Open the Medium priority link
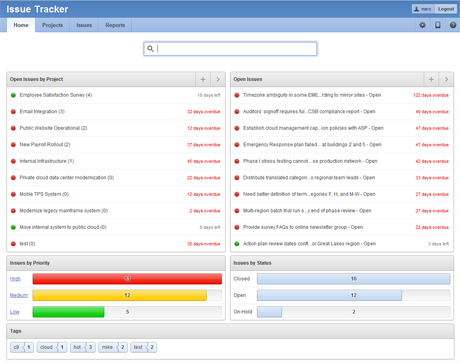This screenshot has width=460, height=363. point(19,295)
